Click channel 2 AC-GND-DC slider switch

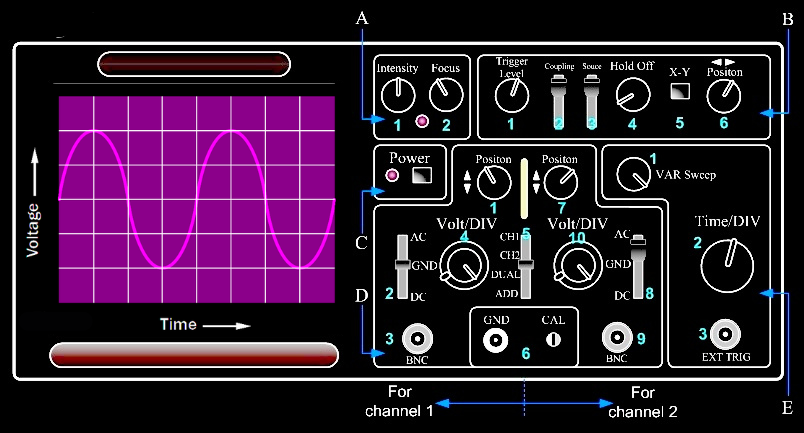tap(636, 266)
